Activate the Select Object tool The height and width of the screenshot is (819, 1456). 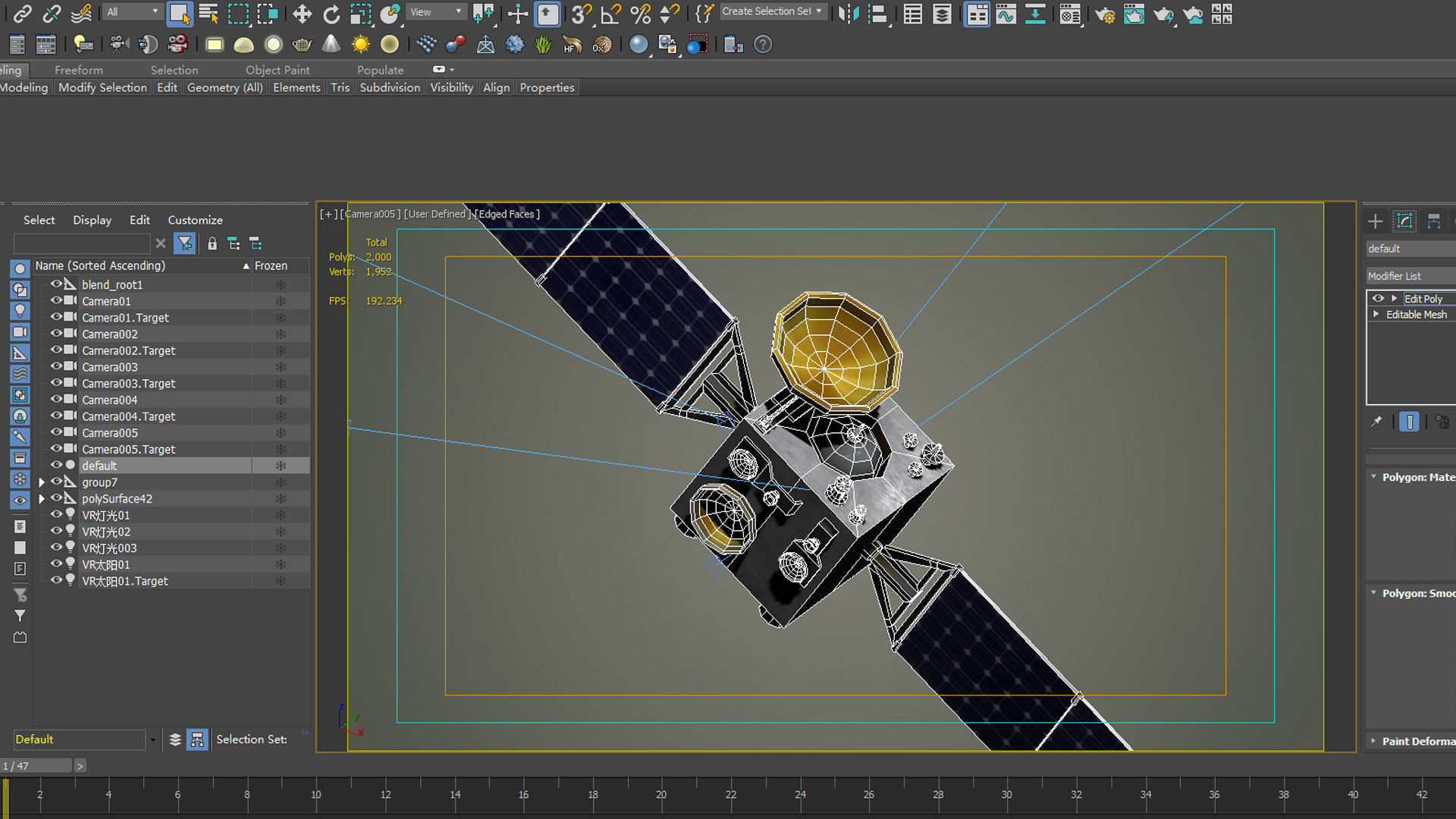180,13
